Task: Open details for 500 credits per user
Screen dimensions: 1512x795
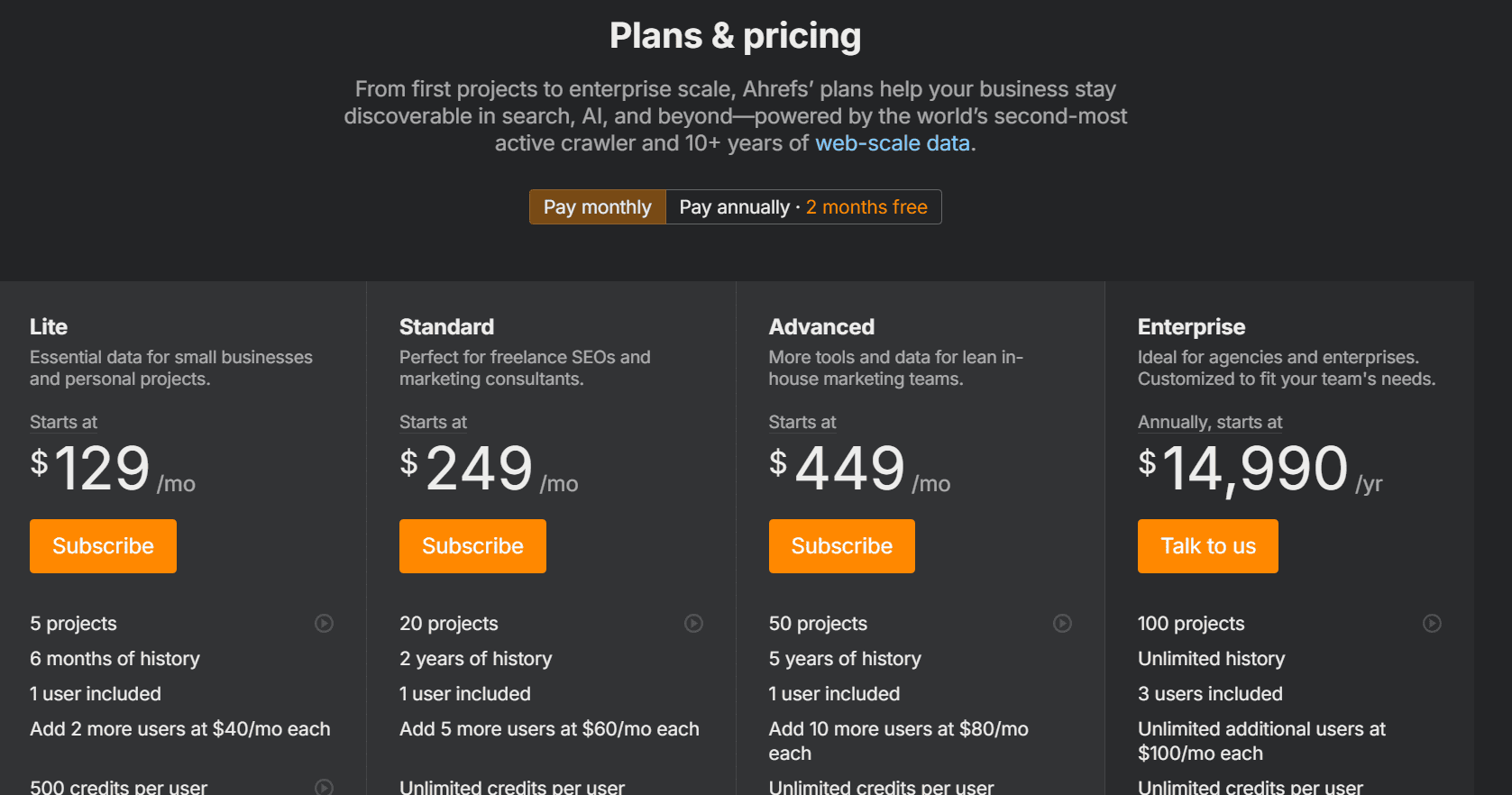Action: click(324, 786)
